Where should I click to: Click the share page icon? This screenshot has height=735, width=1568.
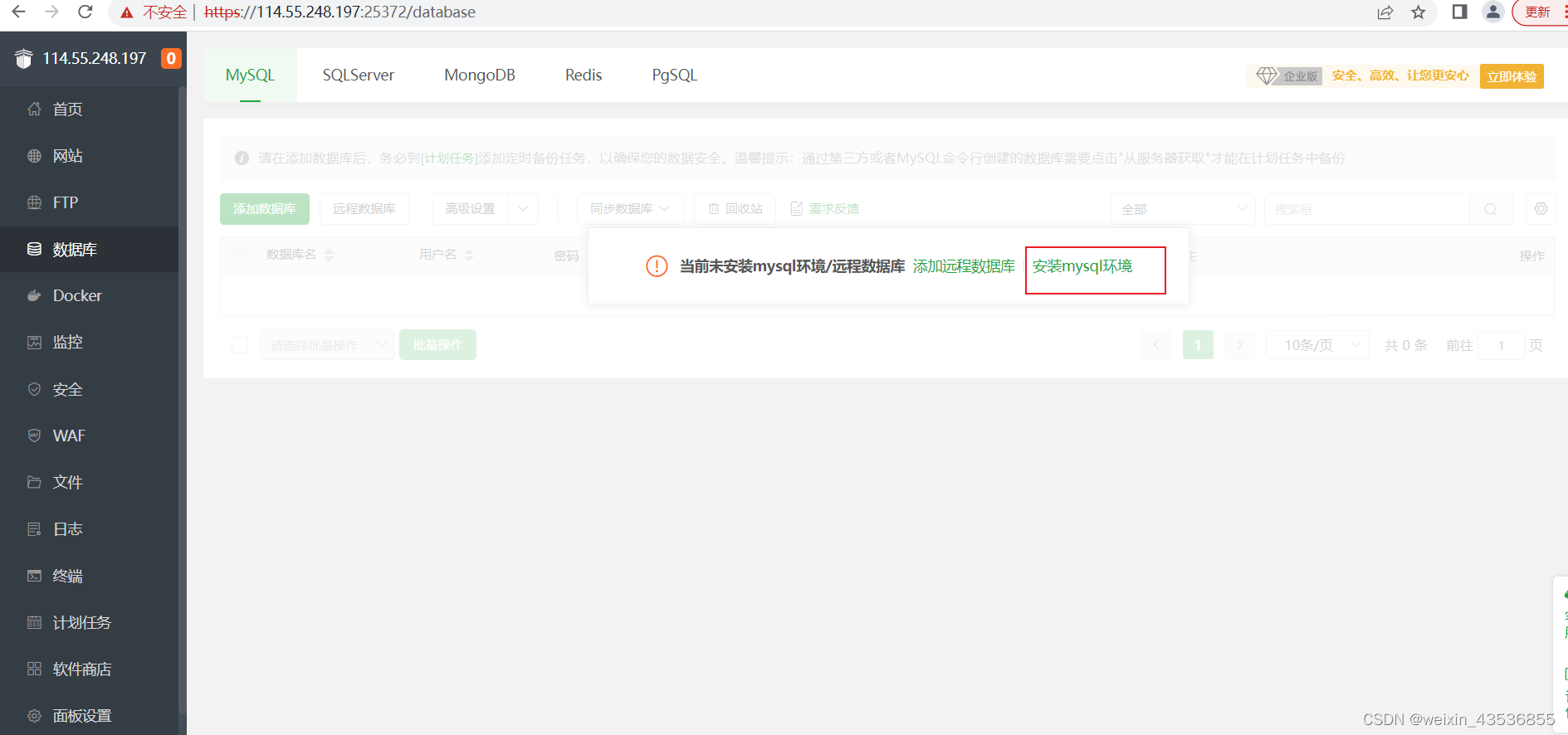click(1385, 12)
